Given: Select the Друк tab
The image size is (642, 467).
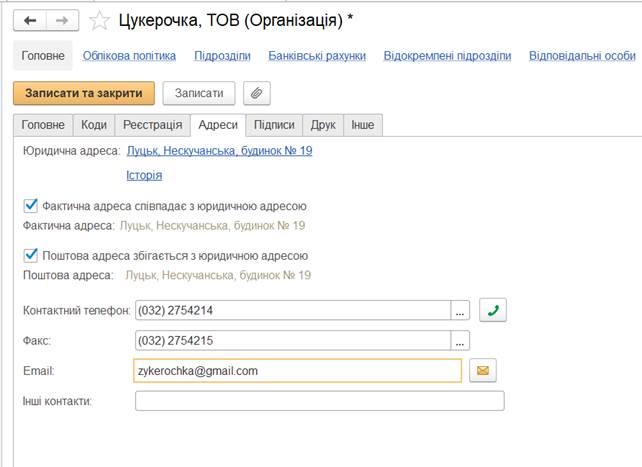Looking at the screenshot, I should 323,125.
